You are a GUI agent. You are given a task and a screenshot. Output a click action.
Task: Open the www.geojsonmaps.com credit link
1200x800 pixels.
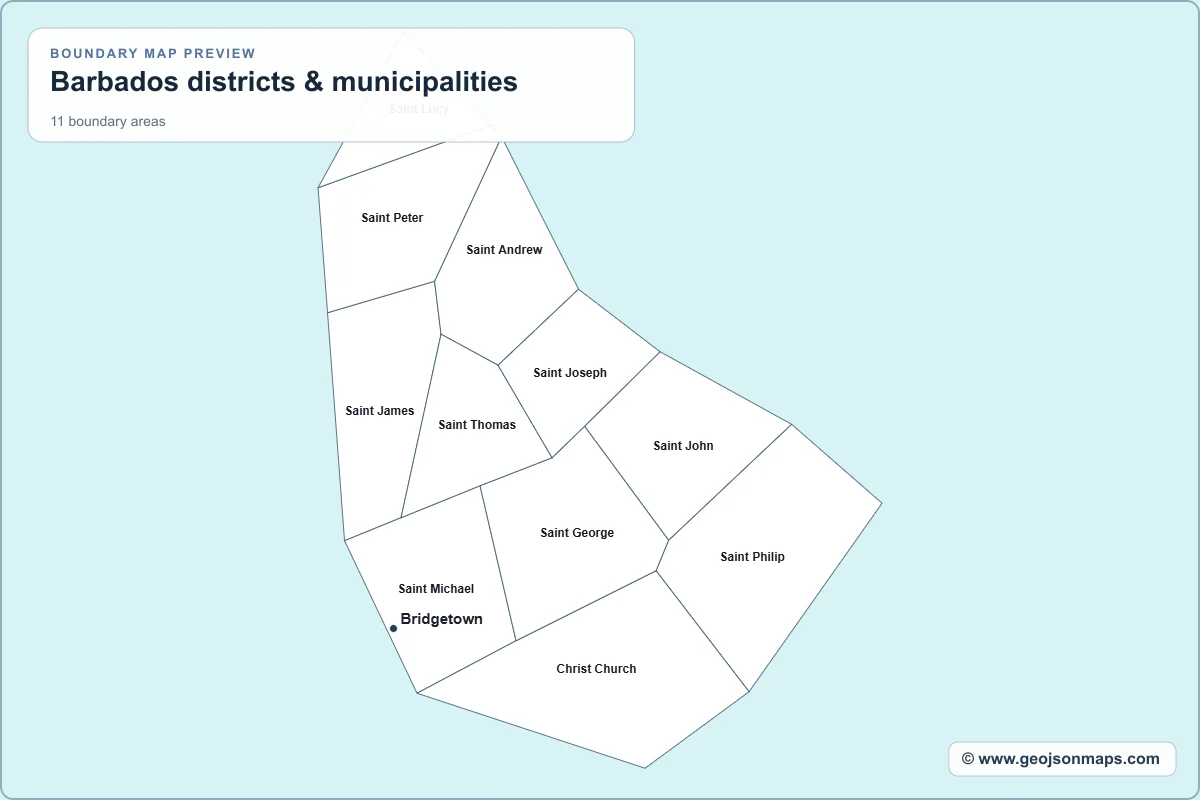click(1061, 759)
